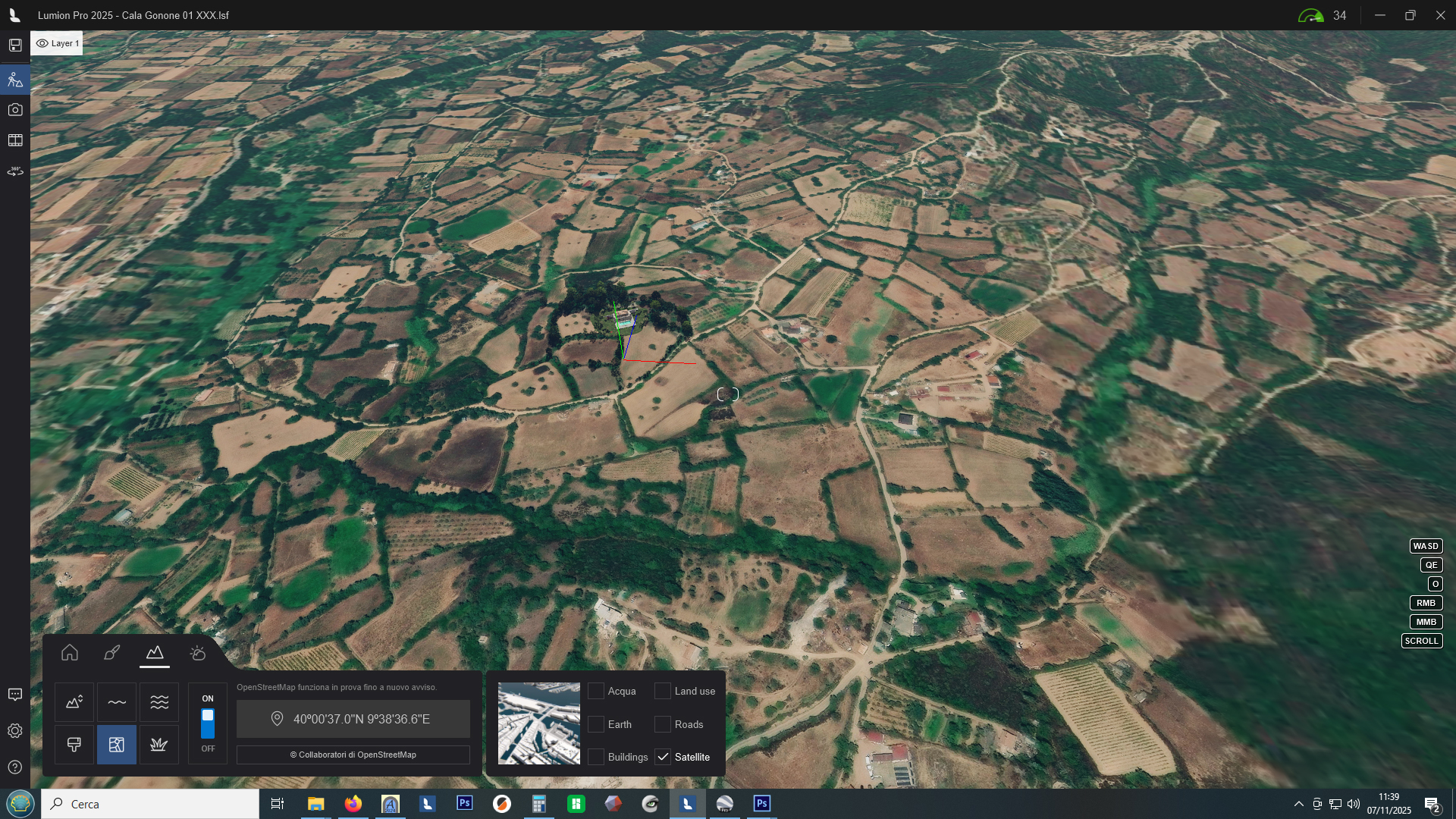Toggle Layer 1 visibility eye
The width and height of the screenshot is (1456, 819).
[42, 43]
